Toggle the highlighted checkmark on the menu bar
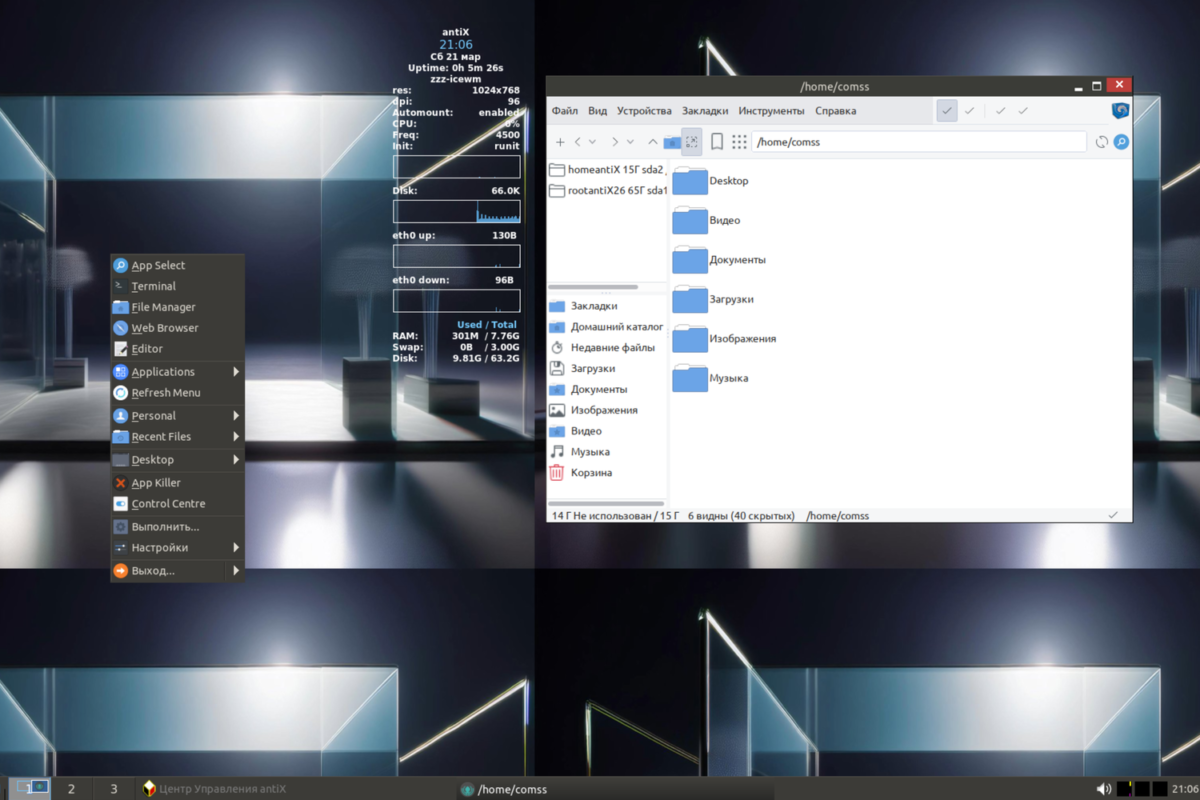This screenshot has width=1200, height=800. point(946,111)
